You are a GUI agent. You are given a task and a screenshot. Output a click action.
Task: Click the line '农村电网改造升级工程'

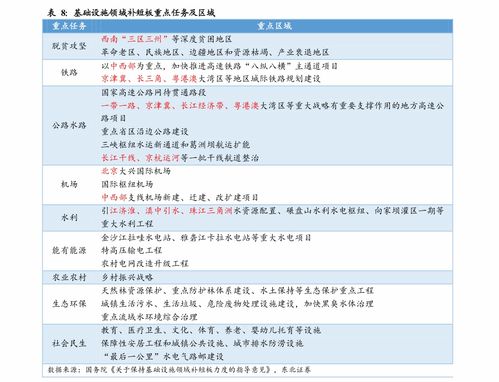[x=145, y=263]
